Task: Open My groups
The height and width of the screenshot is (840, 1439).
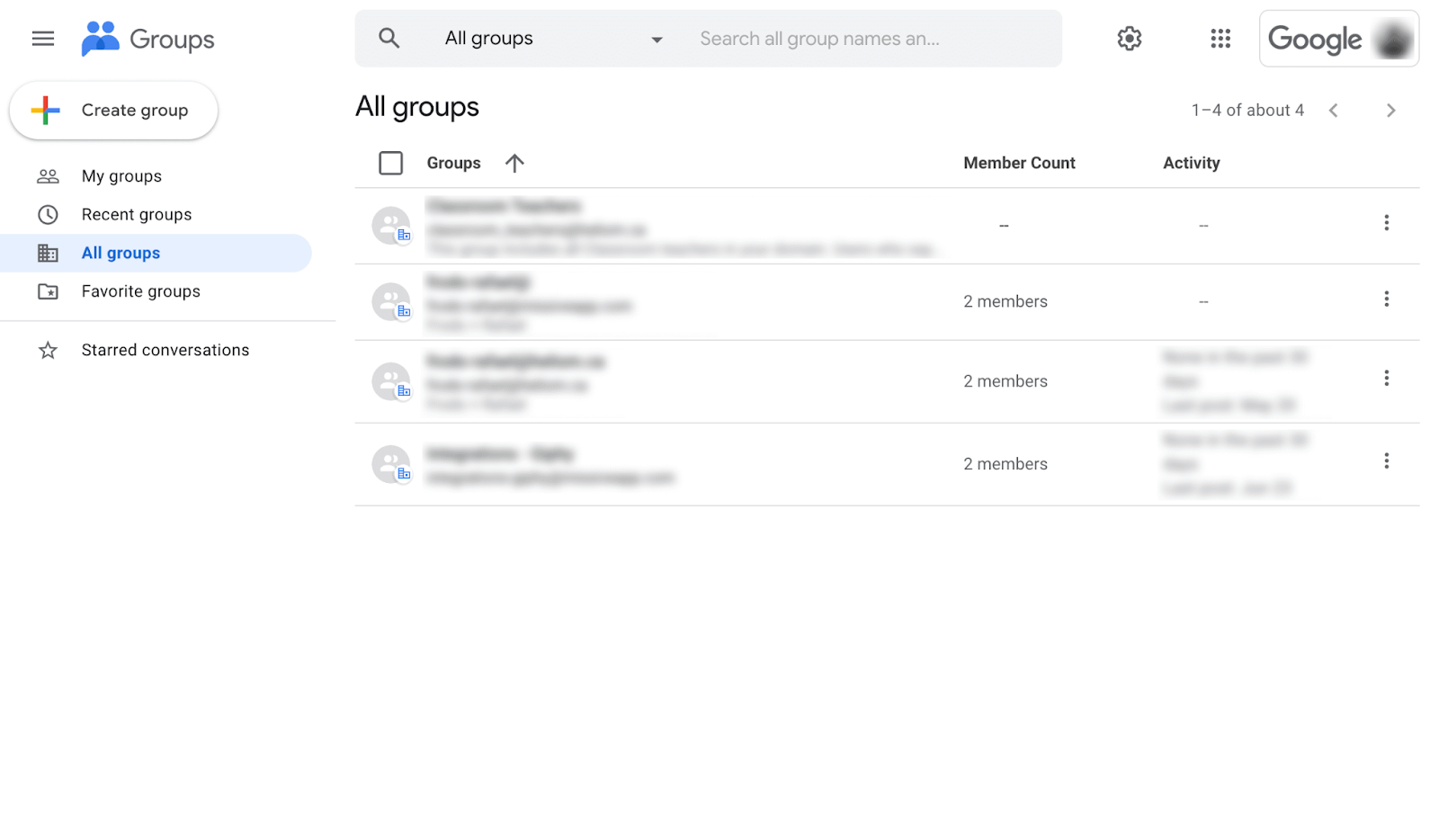Action: (121, 176)
